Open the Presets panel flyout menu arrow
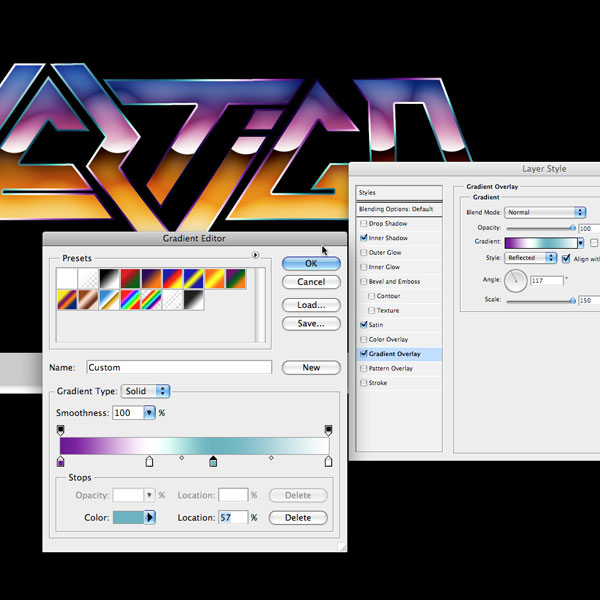The width and height of the screenshot is (600, 600). tap(256, 256)
